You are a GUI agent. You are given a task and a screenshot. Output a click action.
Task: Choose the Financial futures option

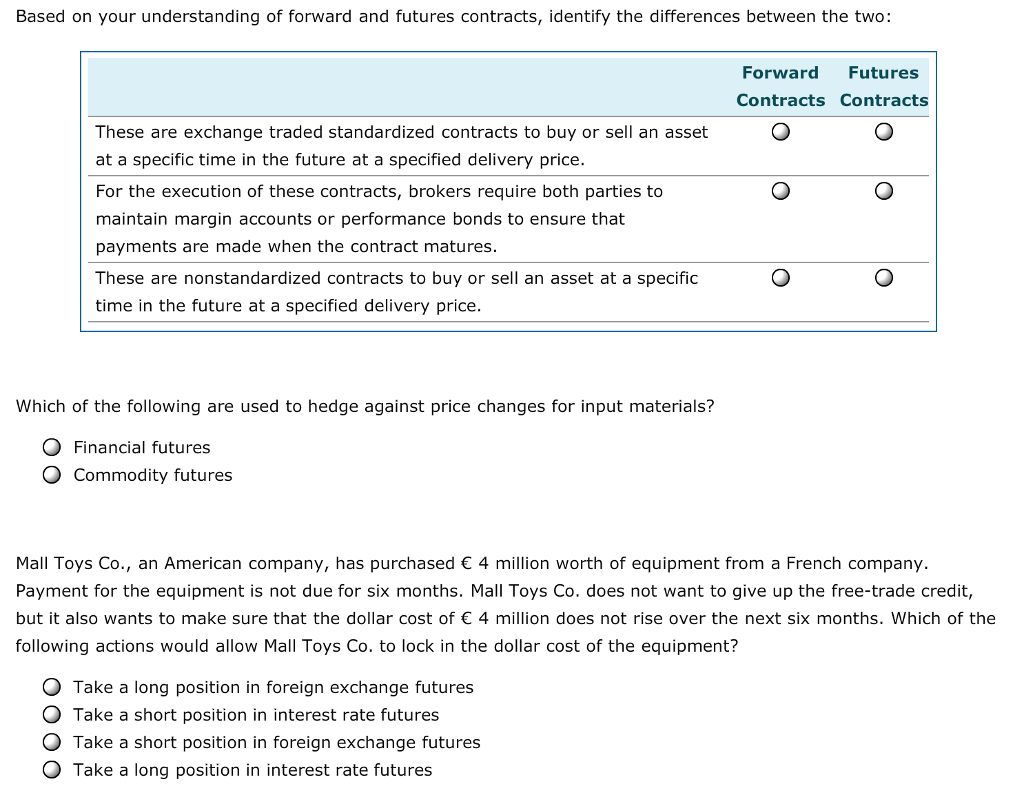[x=51, y=447]
